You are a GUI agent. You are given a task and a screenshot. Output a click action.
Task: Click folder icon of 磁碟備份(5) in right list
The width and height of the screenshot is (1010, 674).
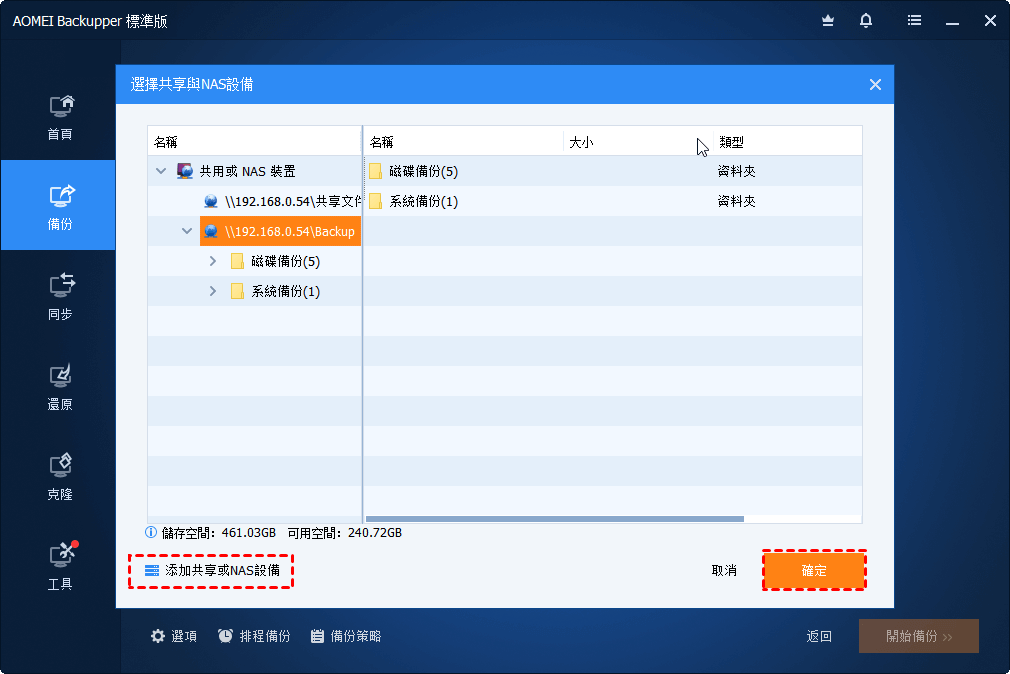(x=376, y=171)
